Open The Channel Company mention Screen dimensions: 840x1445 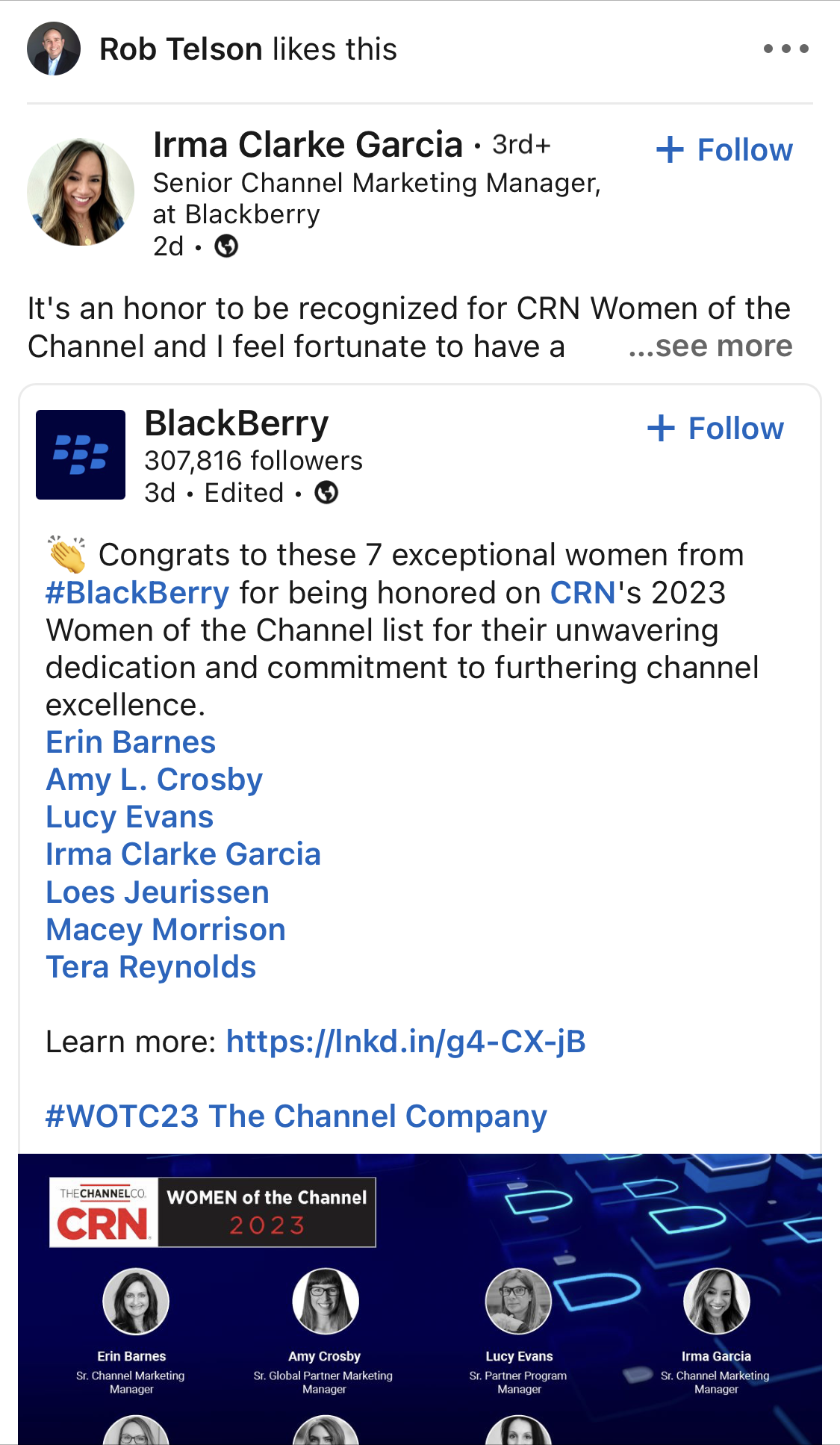[x=378, y=1116]
